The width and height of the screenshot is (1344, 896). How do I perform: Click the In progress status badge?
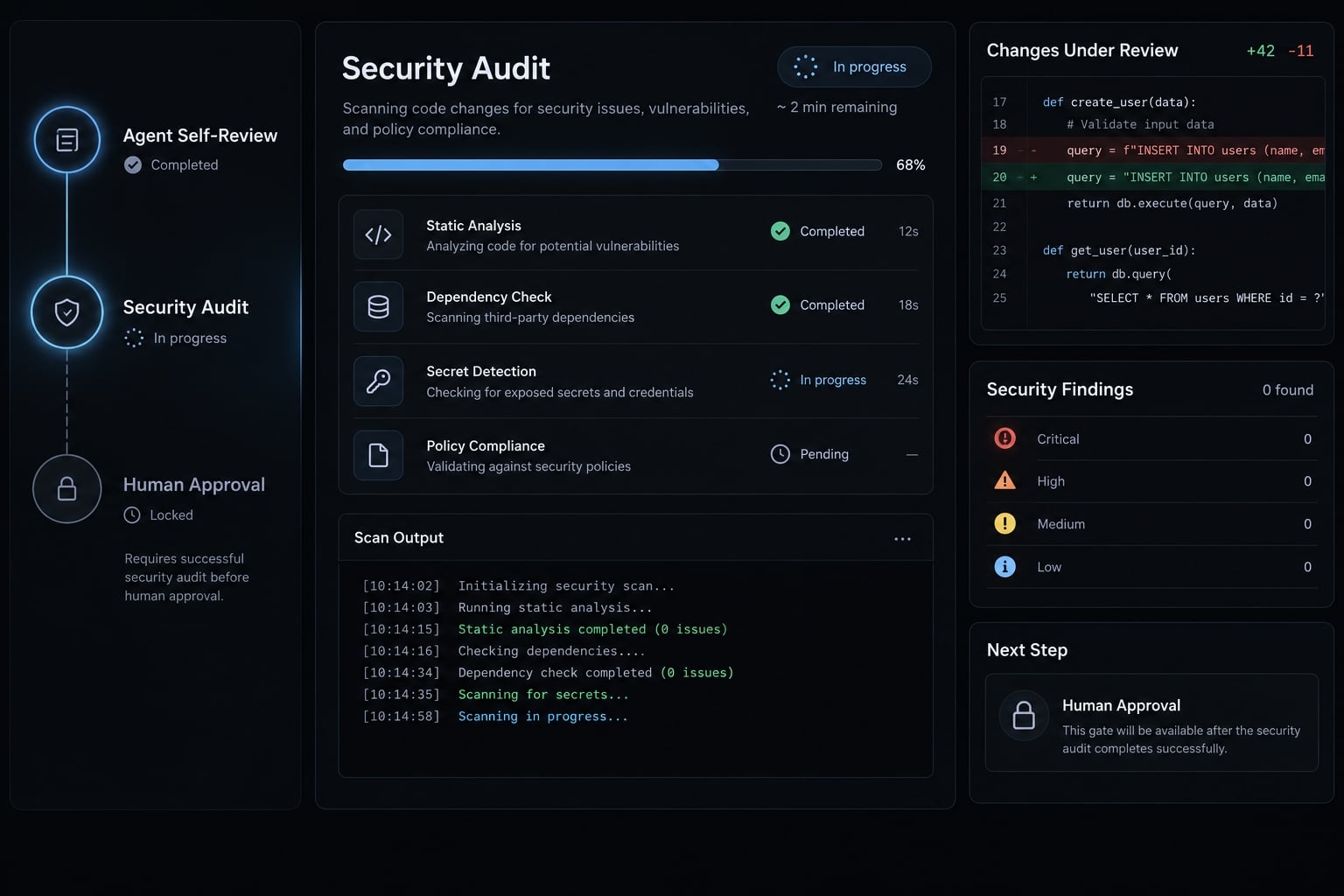tap(854, 66)
